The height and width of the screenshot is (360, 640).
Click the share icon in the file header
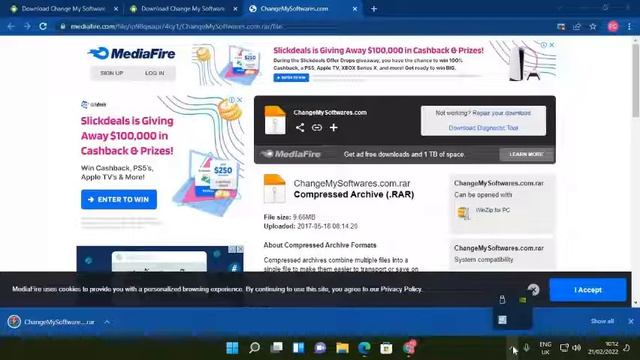click(300, 127)
